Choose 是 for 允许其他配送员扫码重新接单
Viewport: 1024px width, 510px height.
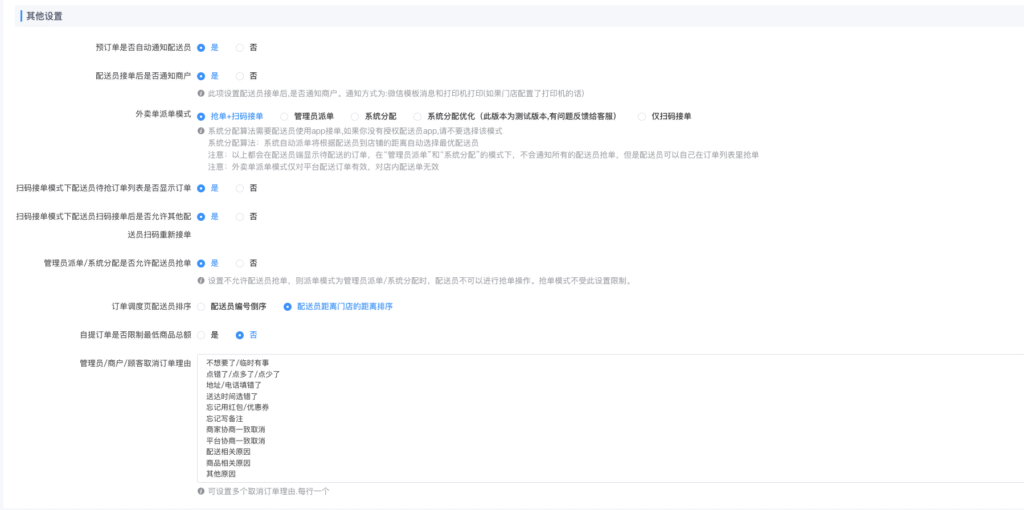coord(201,216)
